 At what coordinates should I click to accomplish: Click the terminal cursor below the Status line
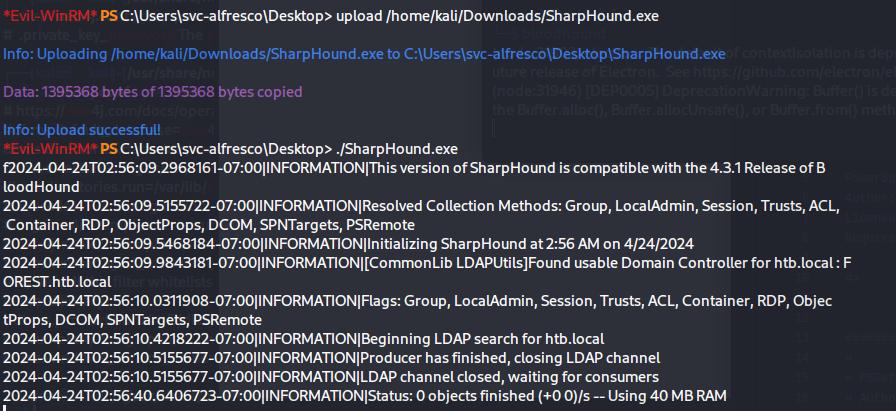4,408
